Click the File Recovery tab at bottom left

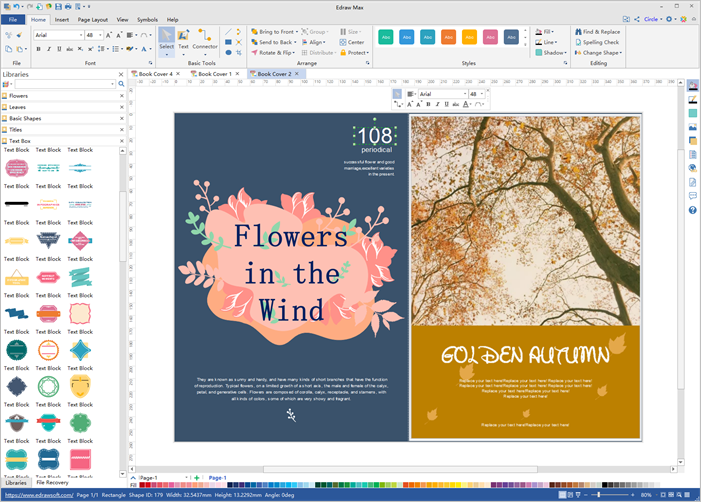pyautogui.click(x=52, y=483)
